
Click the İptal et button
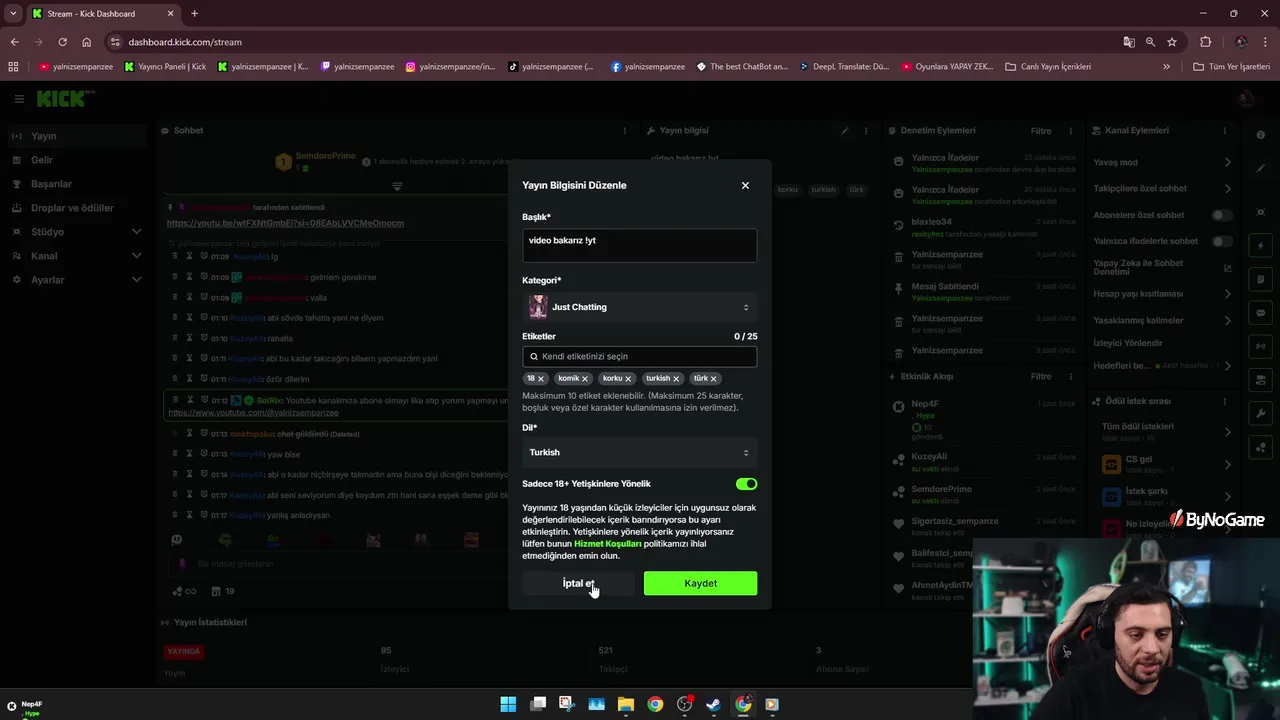tap(578, 583)
